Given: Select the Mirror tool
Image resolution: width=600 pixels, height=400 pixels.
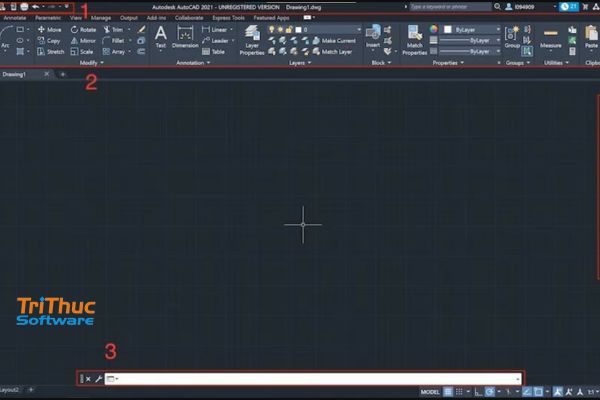Looking at the screenshot, I should click(x=83, y=41).
